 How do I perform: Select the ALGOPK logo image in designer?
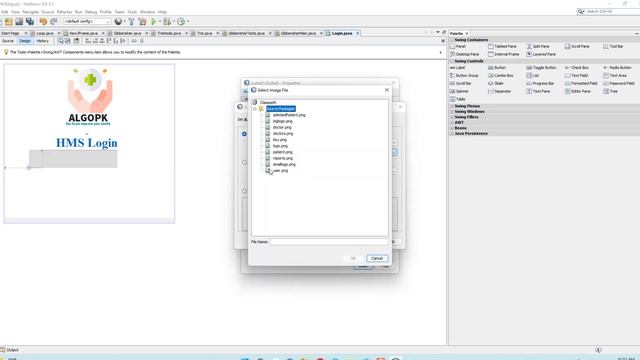point(89,97)
